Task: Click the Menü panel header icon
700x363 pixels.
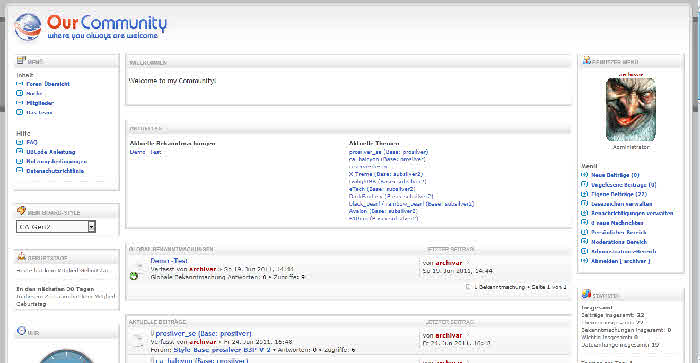Action: [21, 60]
